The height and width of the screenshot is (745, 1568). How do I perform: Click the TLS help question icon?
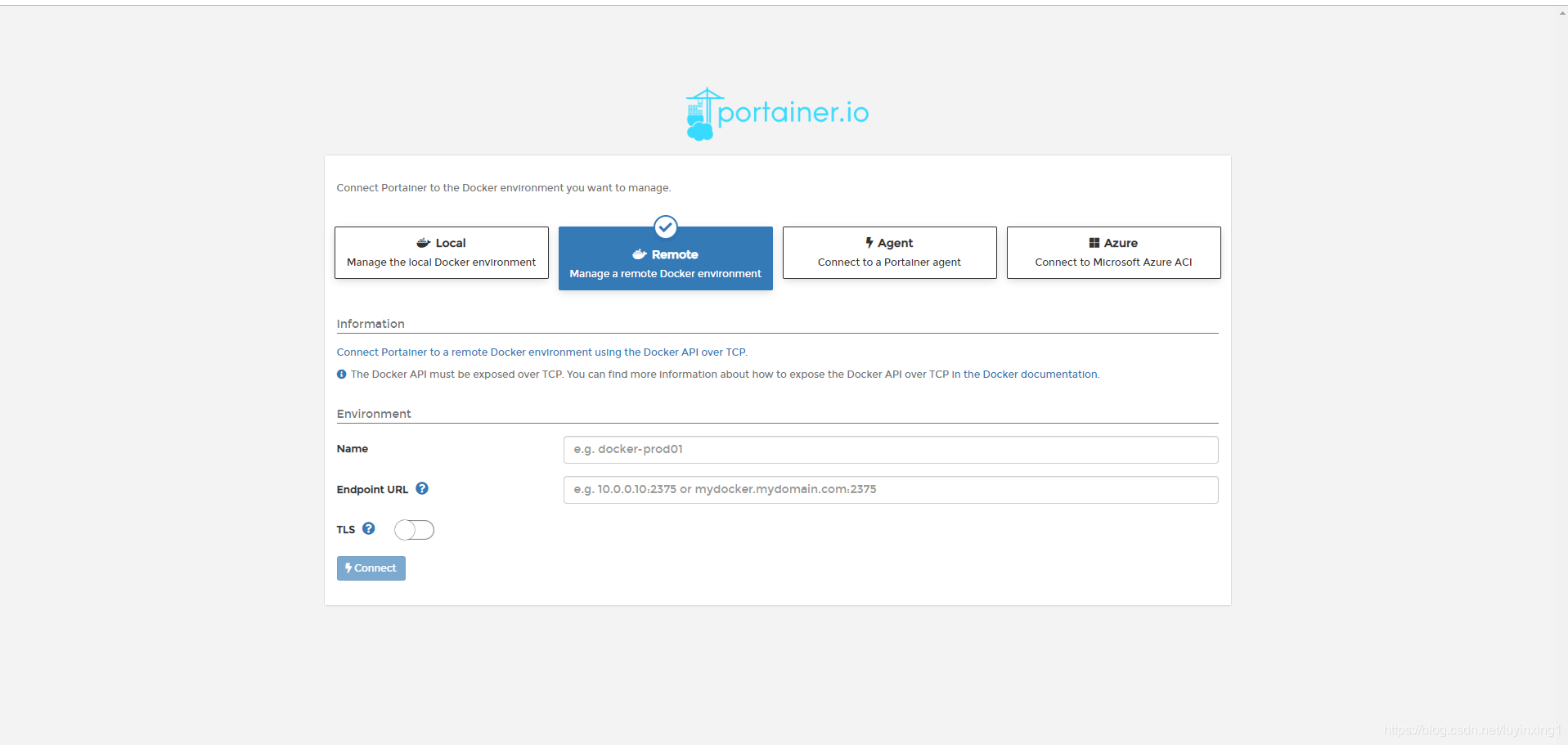369,528
